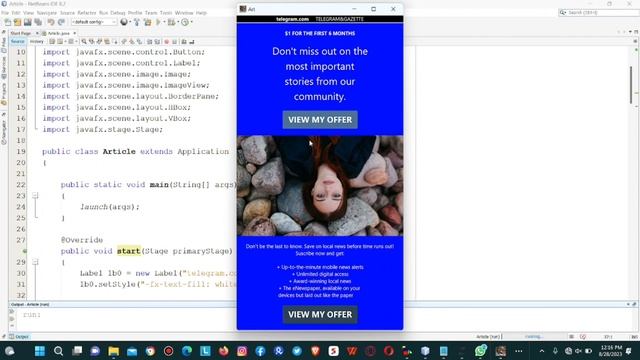Expand Debug Project dropdown arrow
The height and width of the screenshot is (360, 640).
click(x=178, y=22)
